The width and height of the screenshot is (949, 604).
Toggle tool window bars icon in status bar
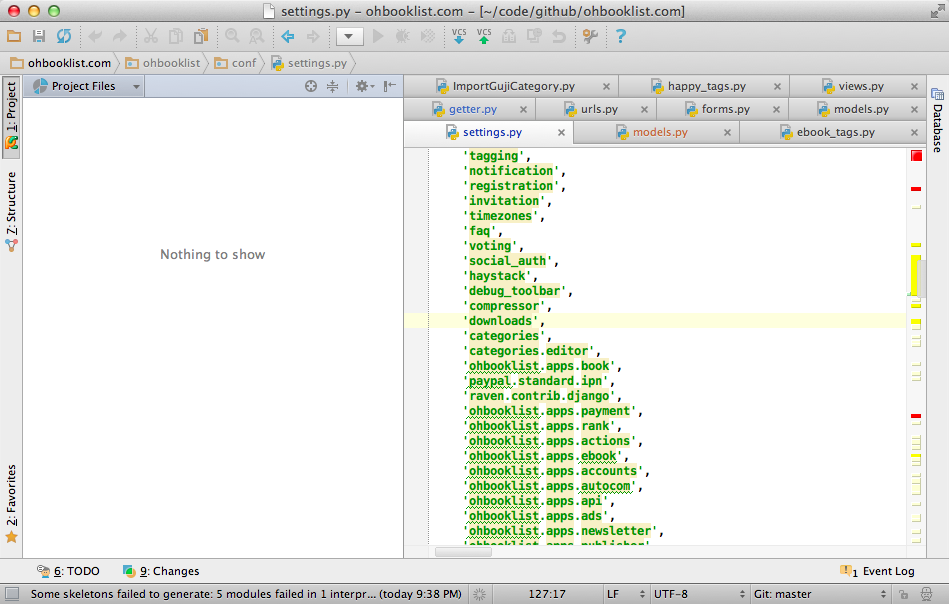click(11, 594)
